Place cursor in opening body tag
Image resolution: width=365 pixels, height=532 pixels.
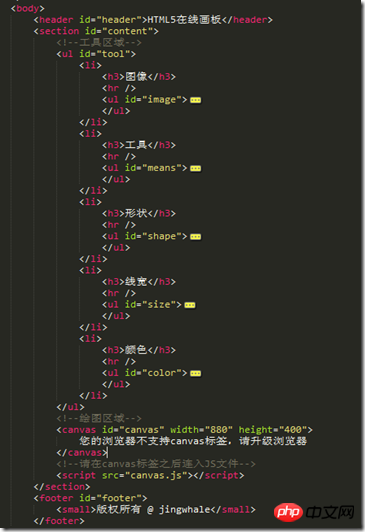28,8
